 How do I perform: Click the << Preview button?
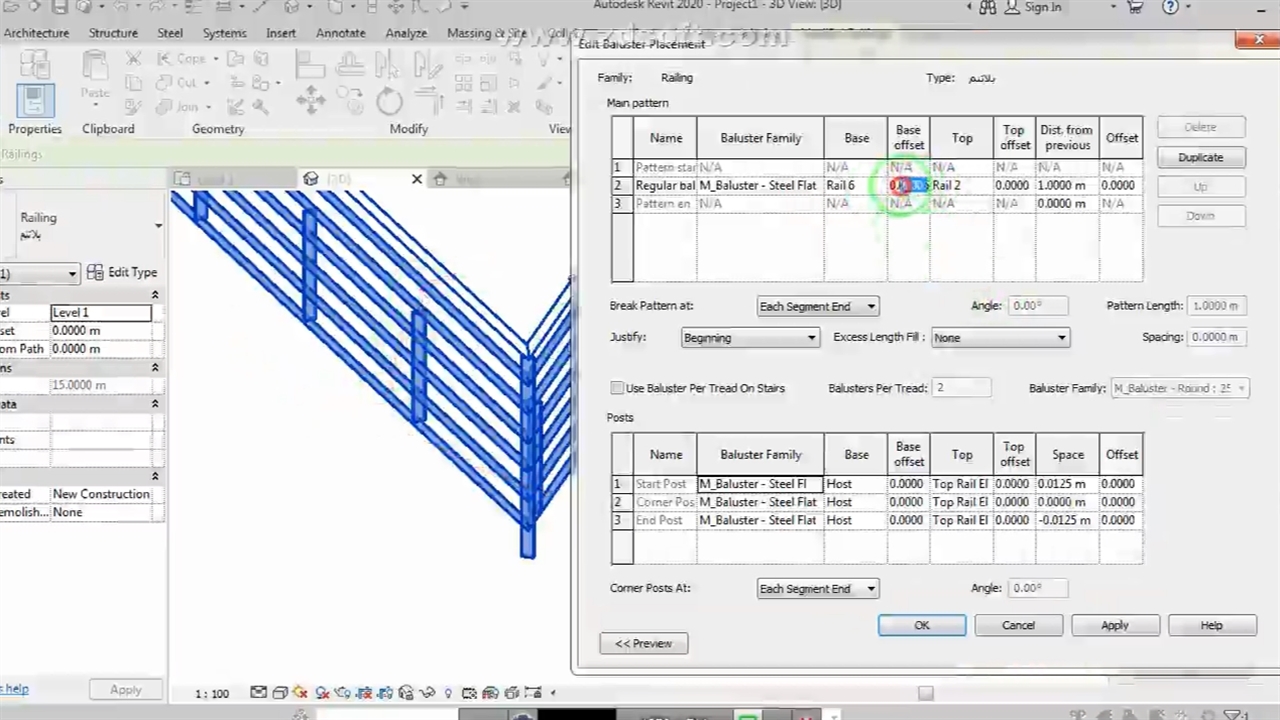click(x=643, y=643)
